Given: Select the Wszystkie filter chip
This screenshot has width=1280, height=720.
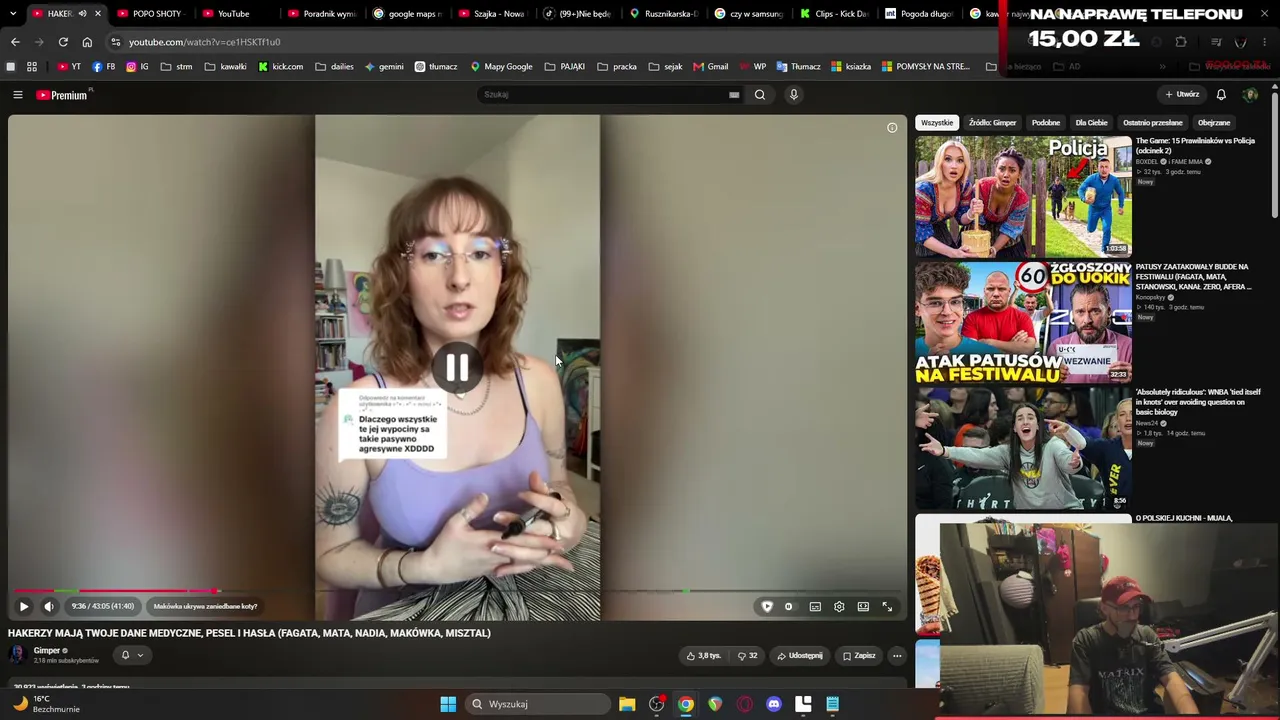Looking at the screenshot, I should click(937, 123).
